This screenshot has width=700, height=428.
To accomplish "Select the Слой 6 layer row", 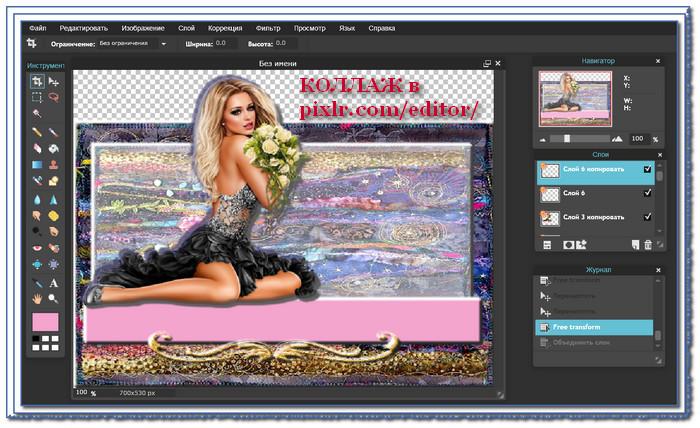I will pyautogui.click(x=596, y=193).
